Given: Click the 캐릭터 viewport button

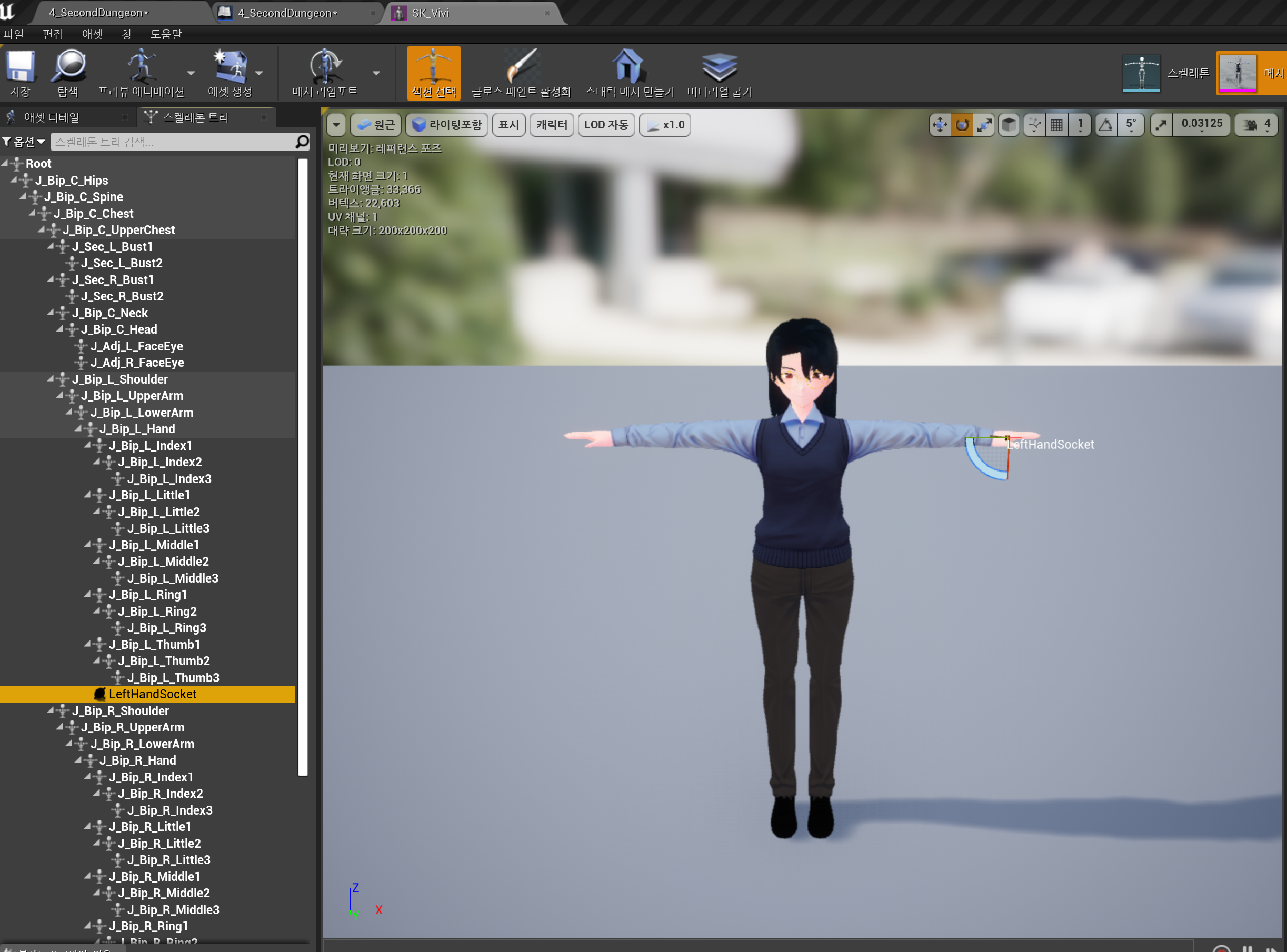Looking at the screenshot, I should point(552,125).
